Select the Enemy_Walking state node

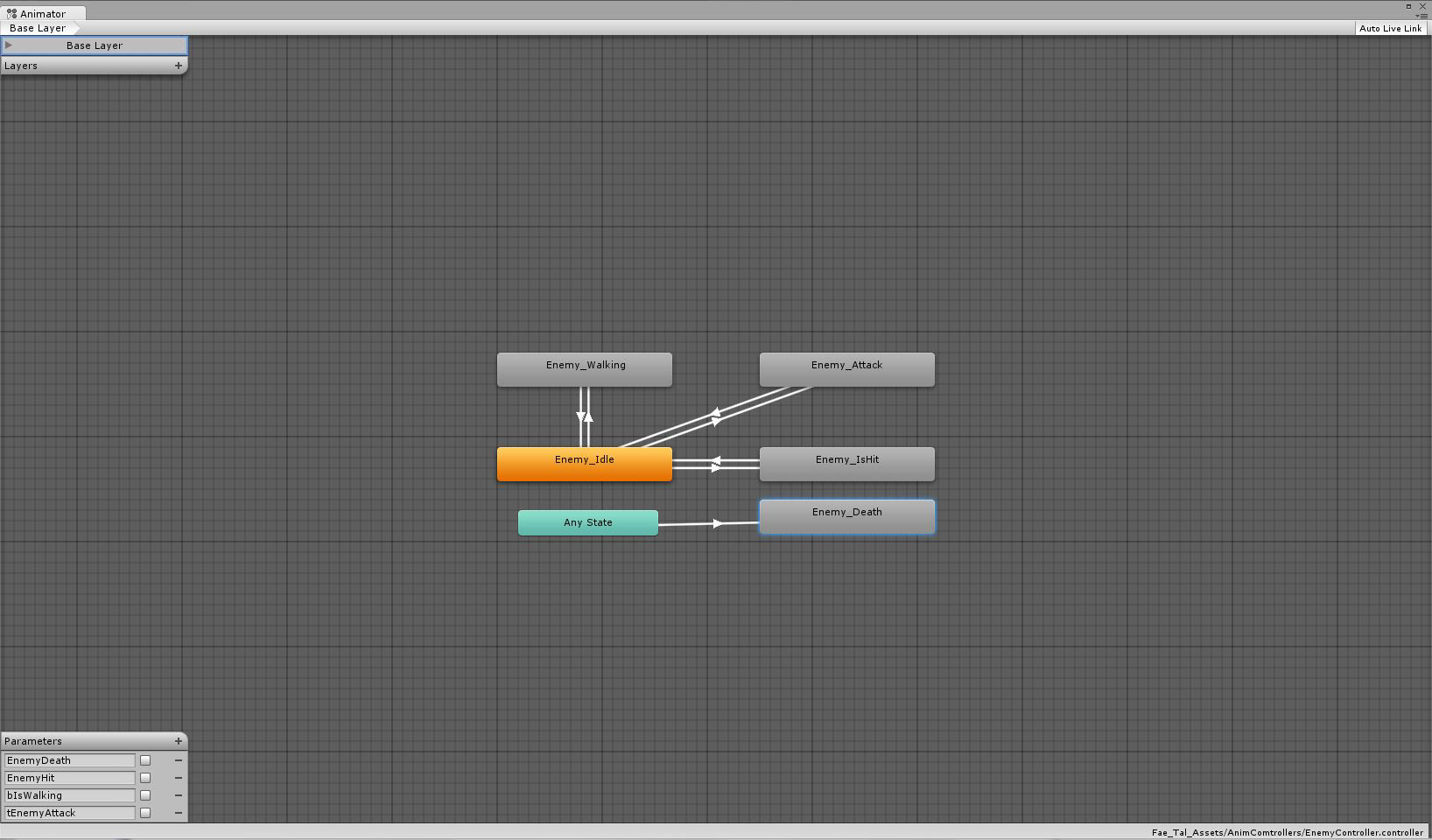pos(584,368)
